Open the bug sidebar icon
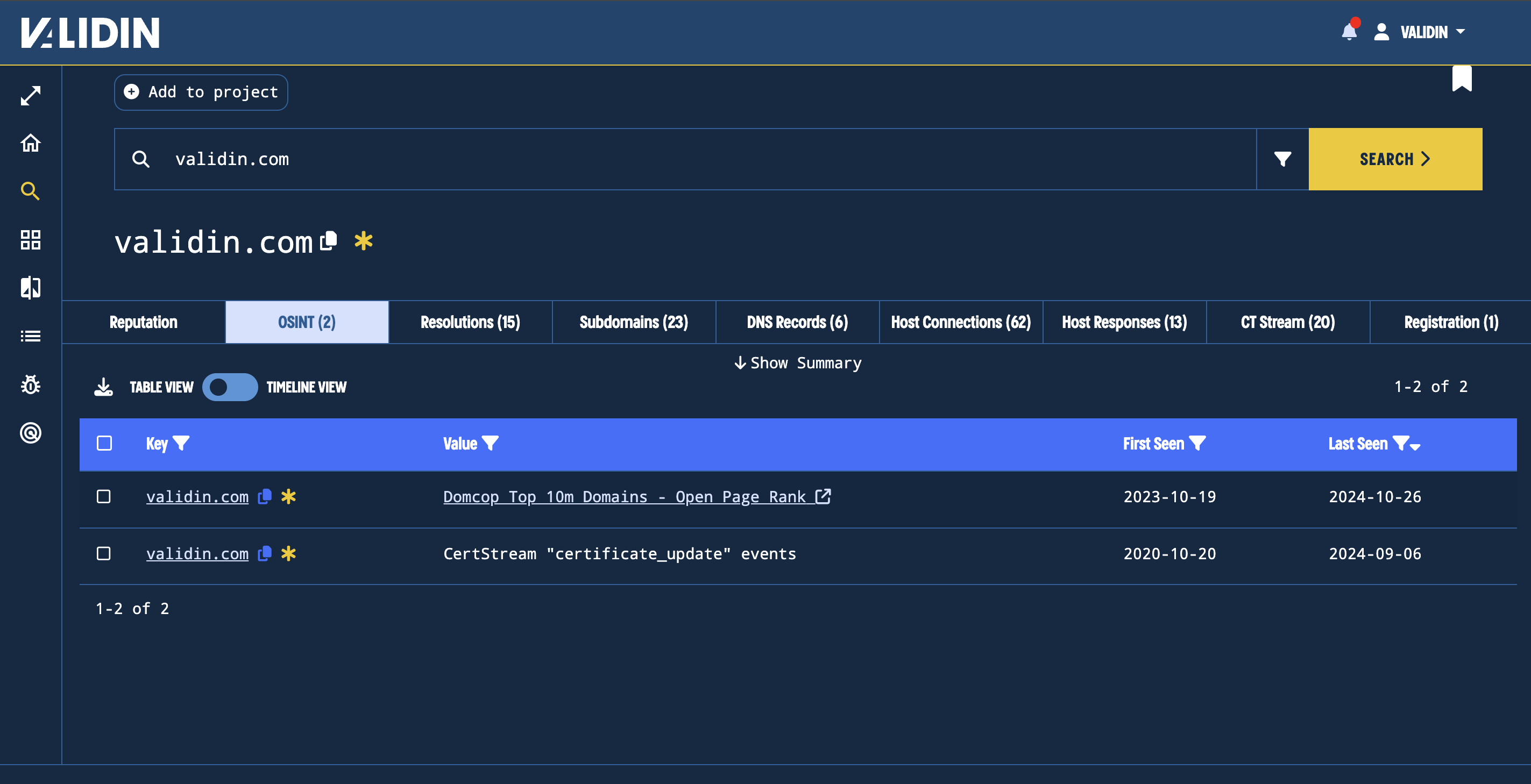This screenshot has width=1531, height=784. (x=30, y=384)
